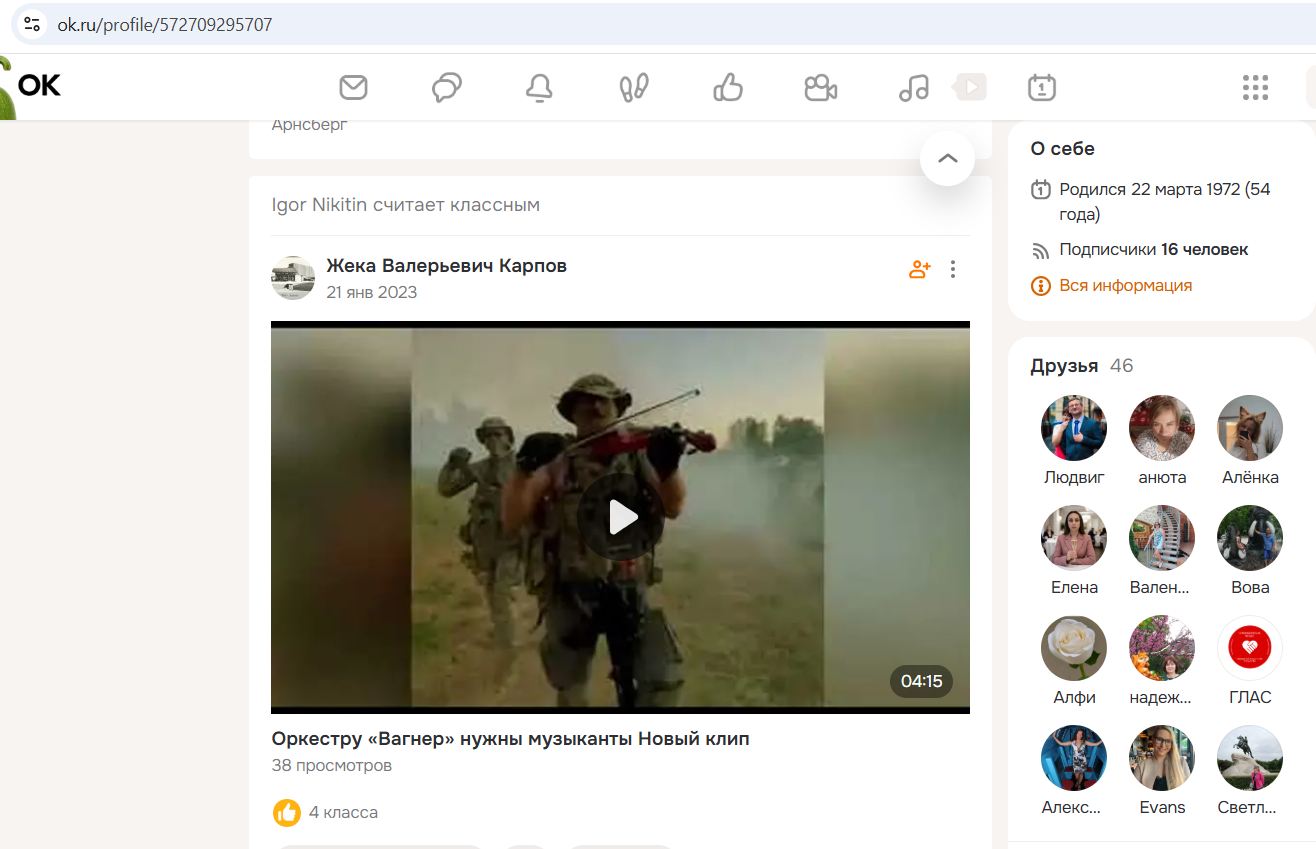This screenshot has height=849, width=1316.
Task: Click the music player play badge
Action: [969, 87]
